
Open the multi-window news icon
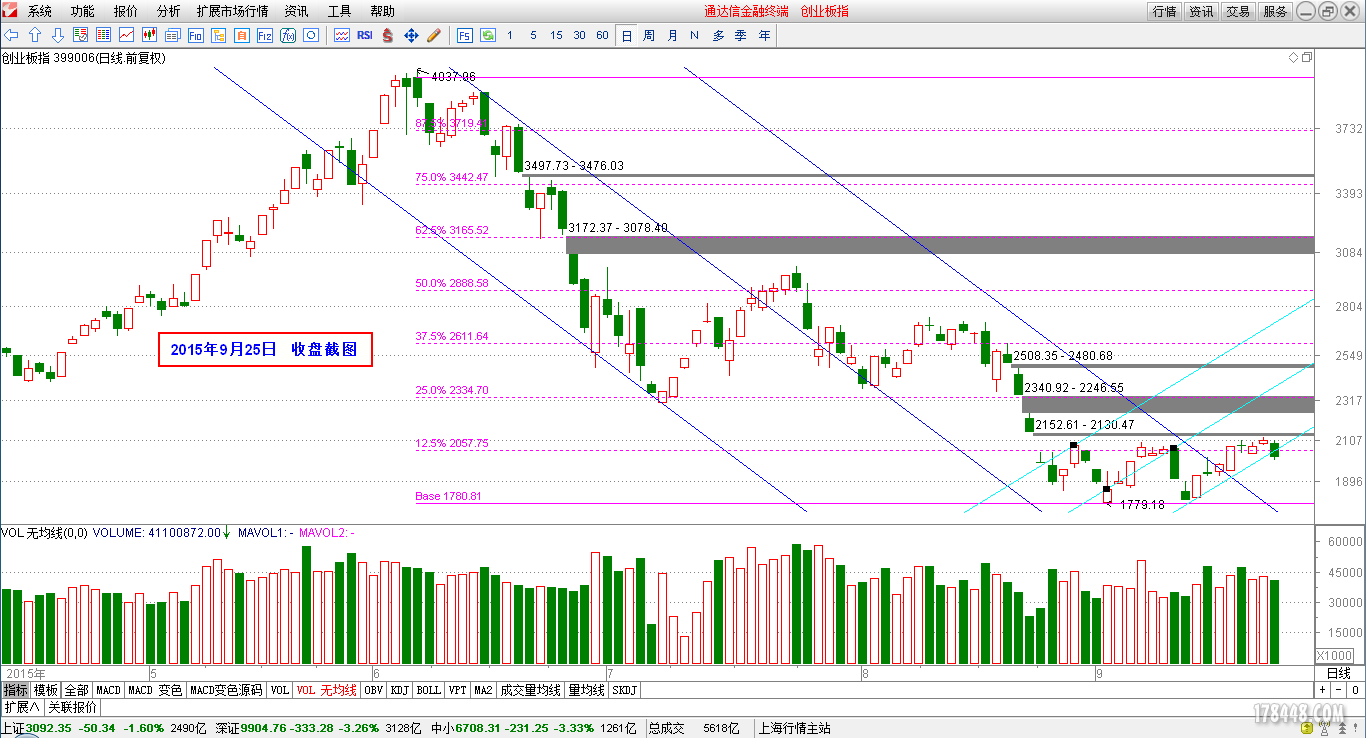(x=172, y=35)
